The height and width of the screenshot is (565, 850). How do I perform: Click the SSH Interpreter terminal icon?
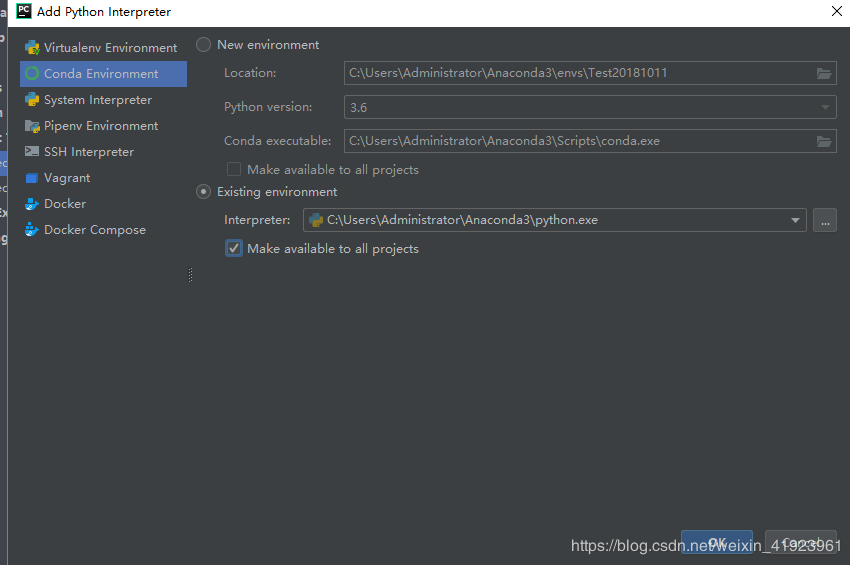point(32,151)
